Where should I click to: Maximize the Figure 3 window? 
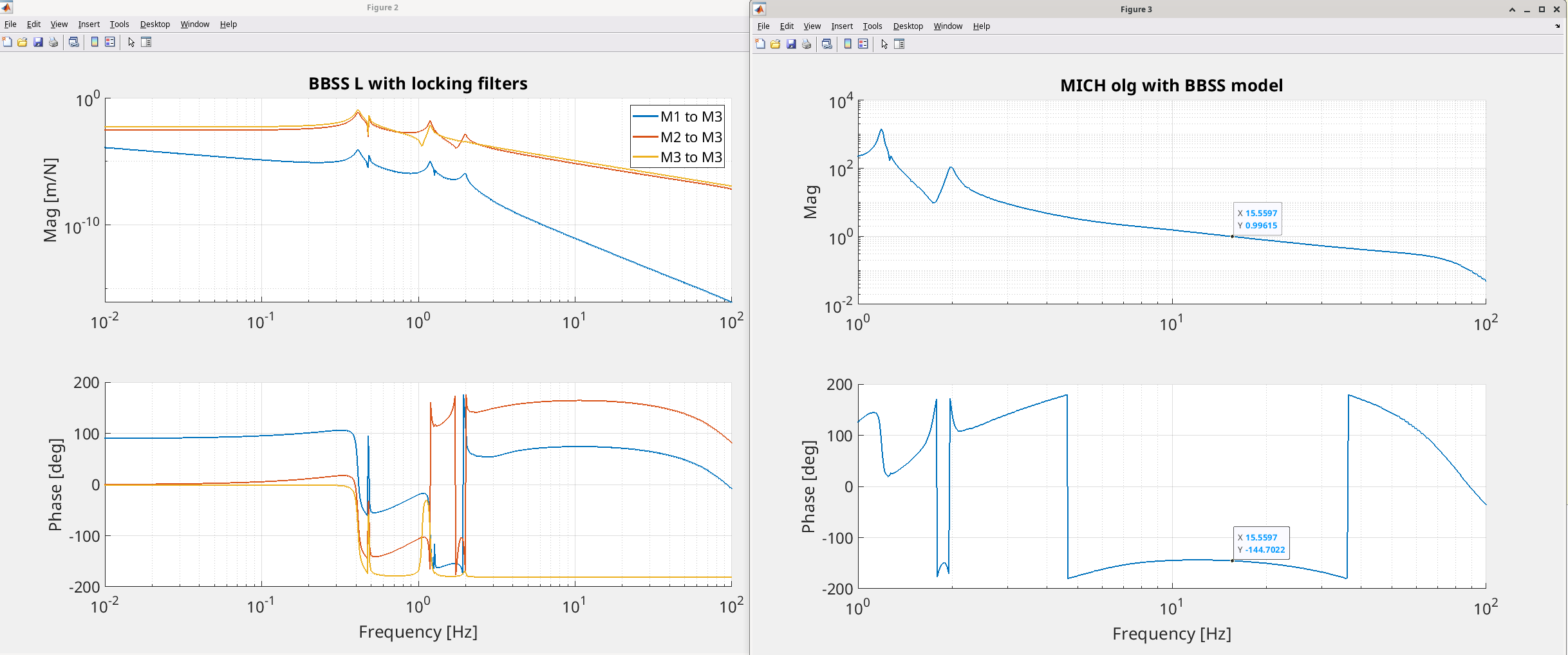coord(1542,10)
